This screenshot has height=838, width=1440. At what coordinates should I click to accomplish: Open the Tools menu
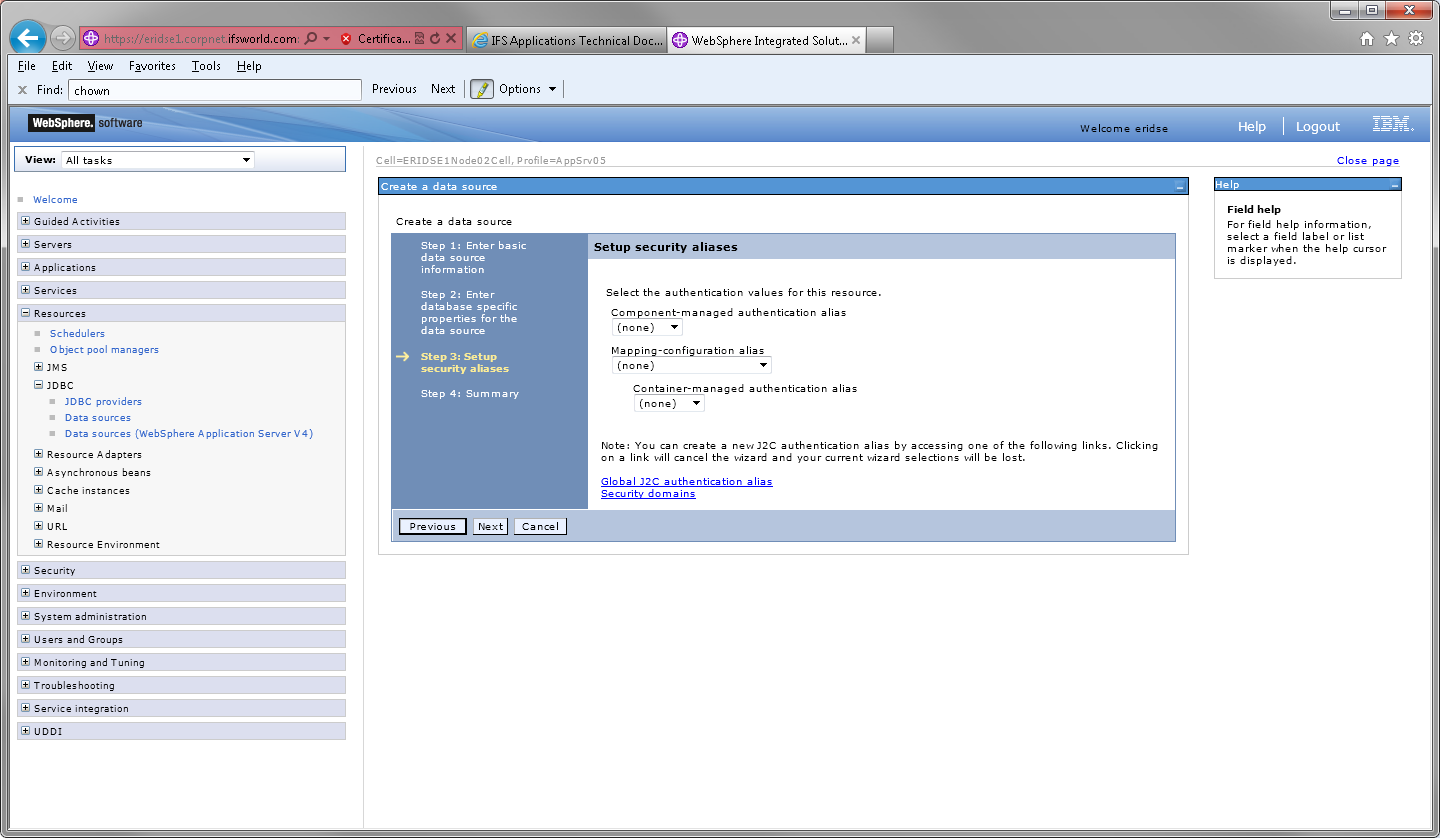pyautogui.click(x=206, y=66)
